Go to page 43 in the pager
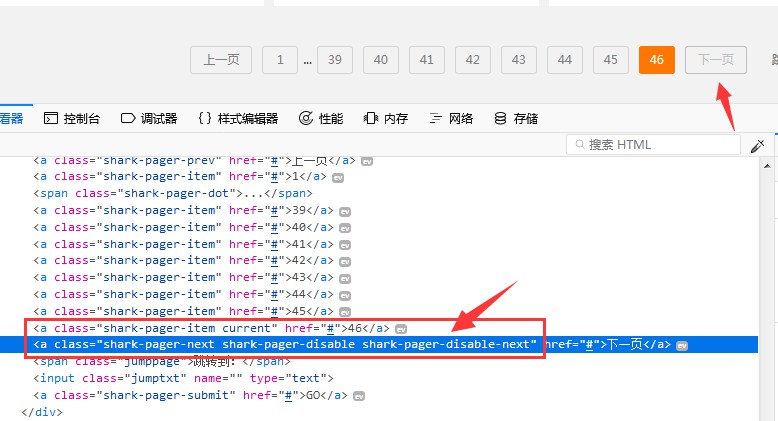The height and width of the screenshot is (421, 778). tap(519, 60)
